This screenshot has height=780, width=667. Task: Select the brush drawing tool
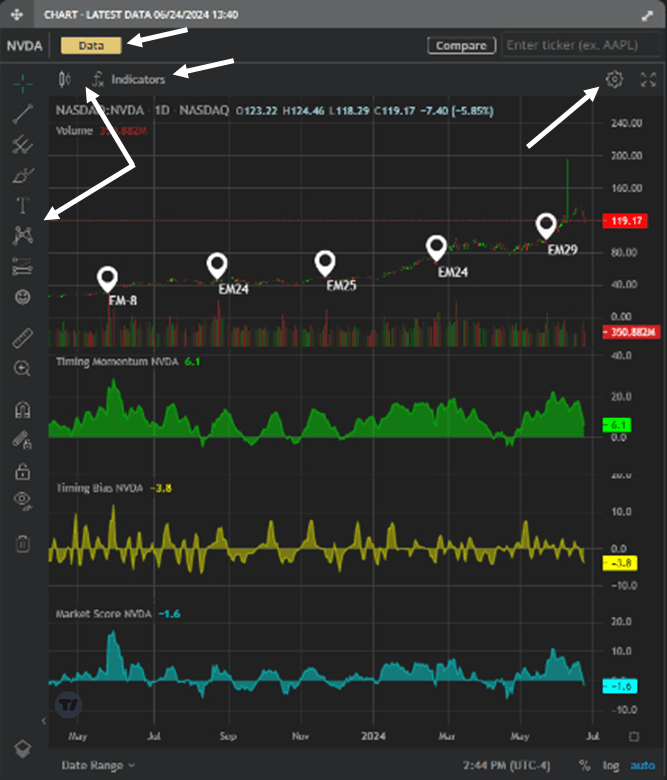pos(23,175)
